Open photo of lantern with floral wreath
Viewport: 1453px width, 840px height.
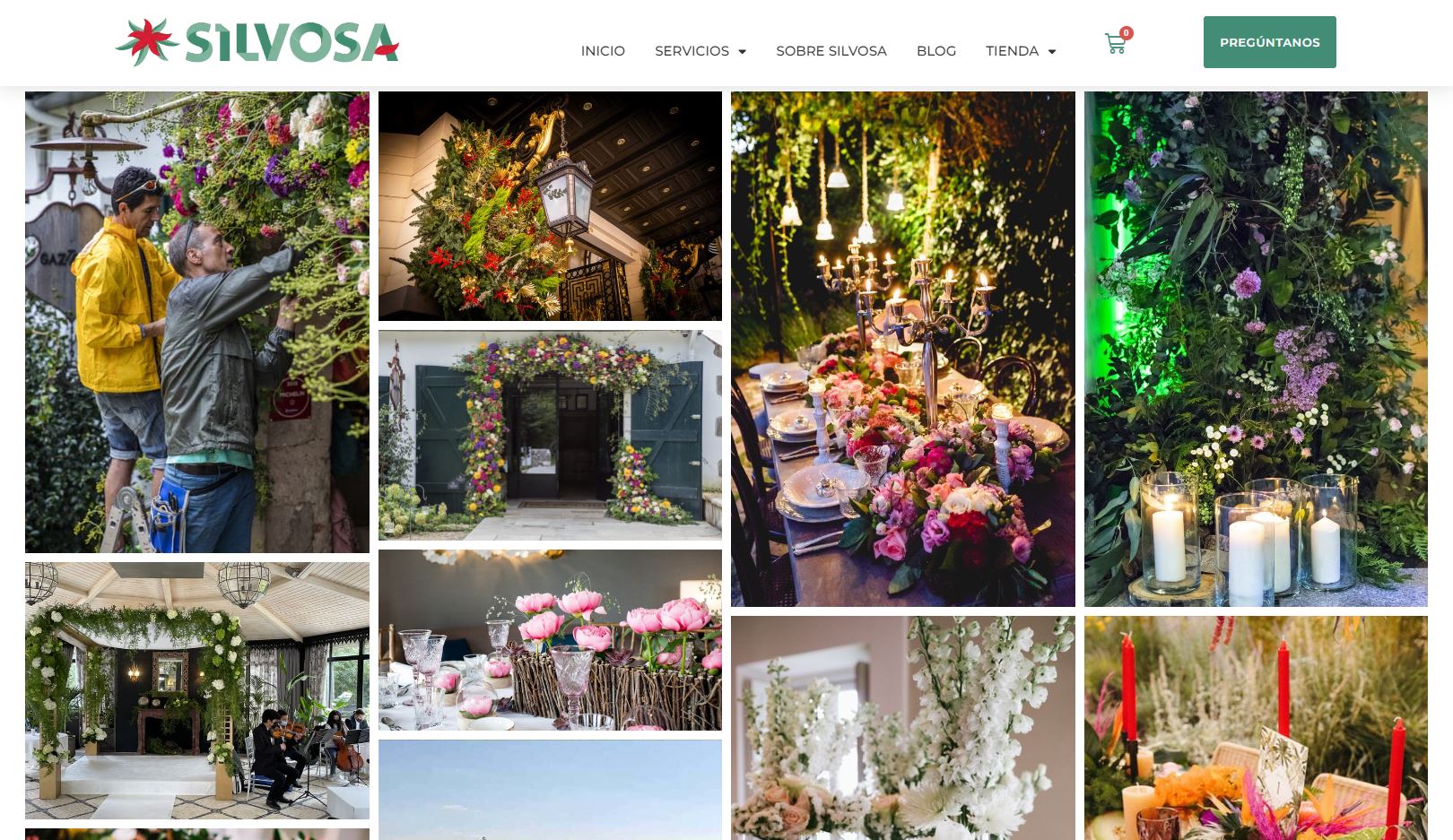point(550,206)
